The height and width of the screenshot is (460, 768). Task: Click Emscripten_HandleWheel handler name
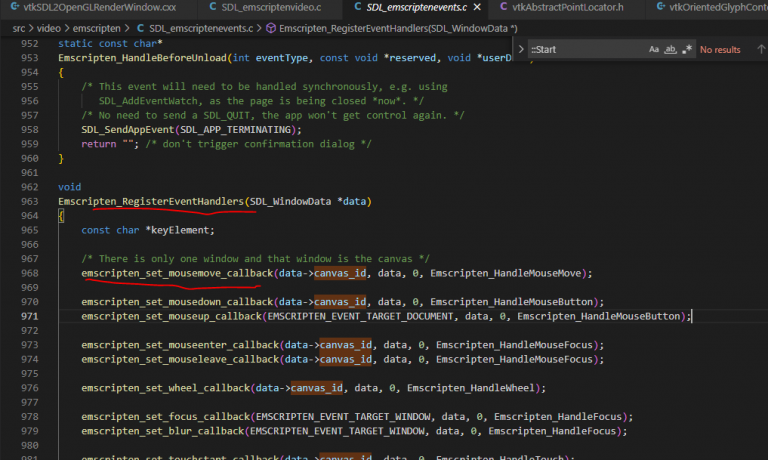coord(470,388)
